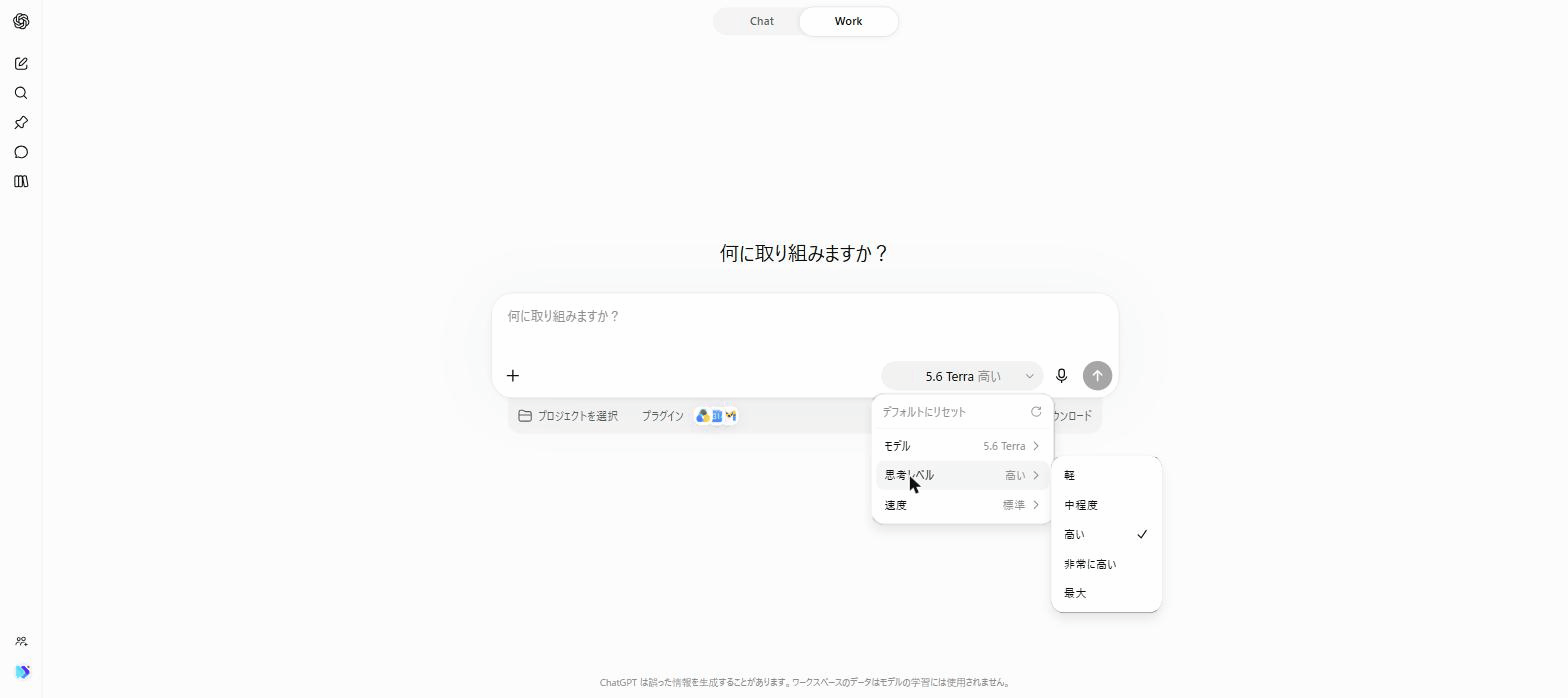Screen dimensions: 1568x698
Task: Select the 軽 thinking level
Action: (x=1106, y=476)
